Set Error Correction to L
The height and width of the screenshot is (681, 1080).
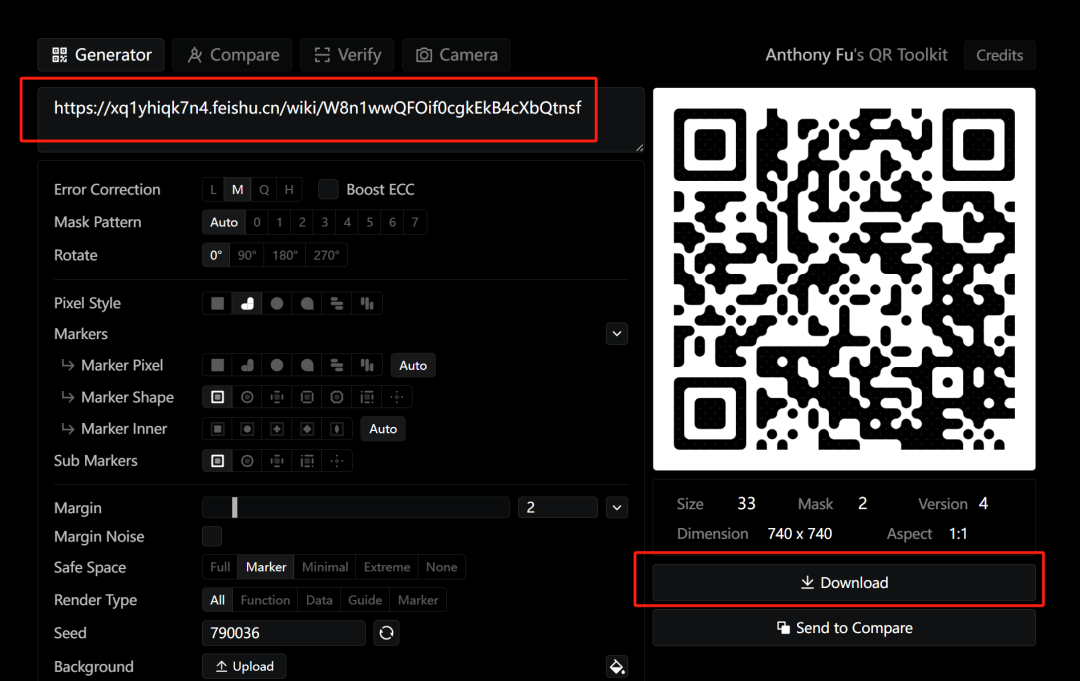point(214,189)
